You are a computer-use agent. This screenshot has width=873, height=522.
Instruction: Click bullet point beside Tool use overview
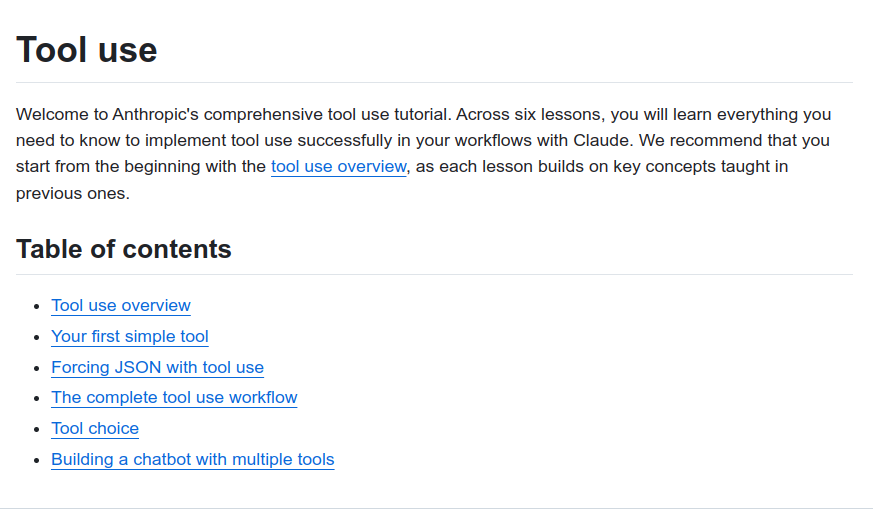pos(37,306)
